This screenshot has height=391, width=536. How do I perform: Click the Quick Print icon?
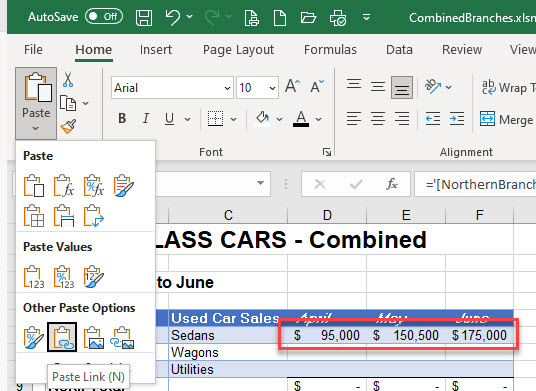[x=338, y=18]
